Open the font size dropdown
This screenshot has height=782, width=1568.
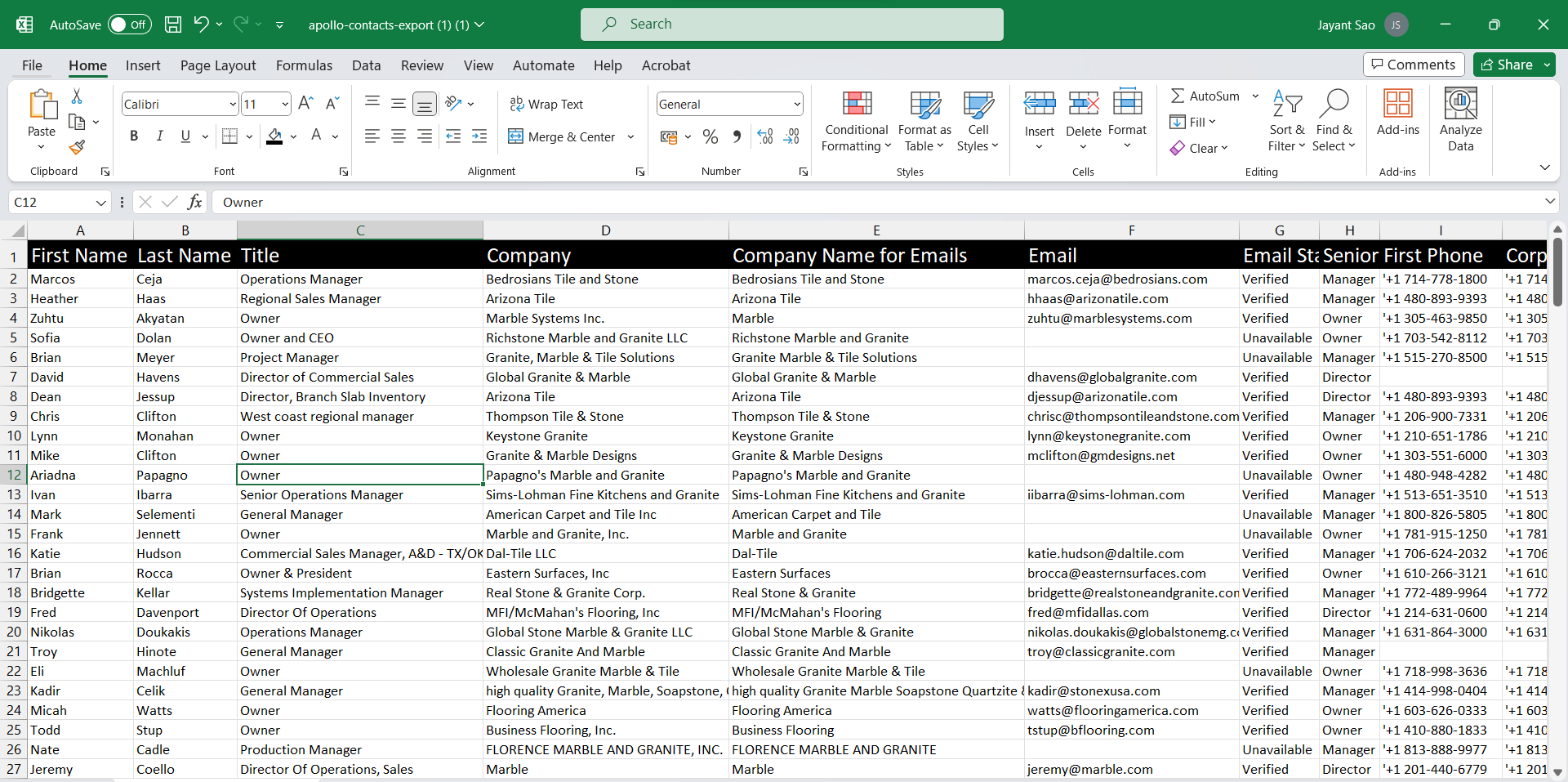tap(284, 104)
